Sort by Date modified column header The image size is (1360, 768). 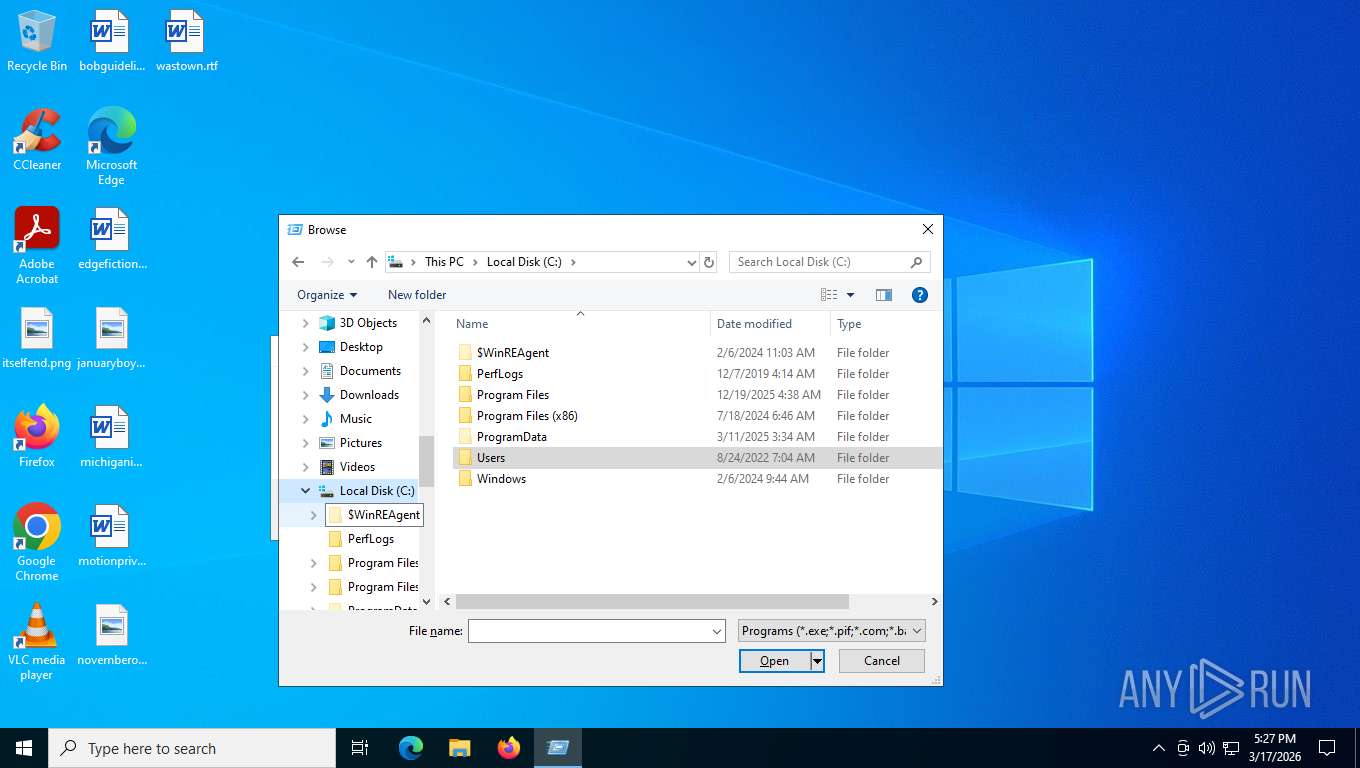(x=770, y=324)
